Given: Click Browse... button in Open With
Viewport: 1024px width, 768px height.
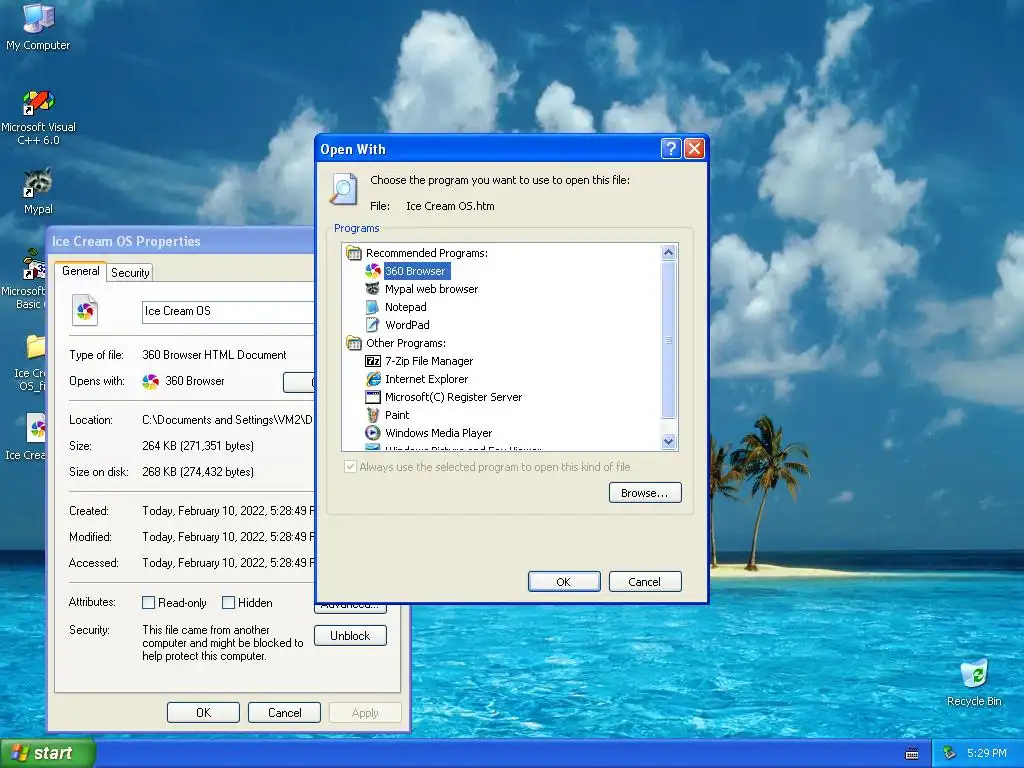Looking at the screenshot, I should [x=645, y=493].
